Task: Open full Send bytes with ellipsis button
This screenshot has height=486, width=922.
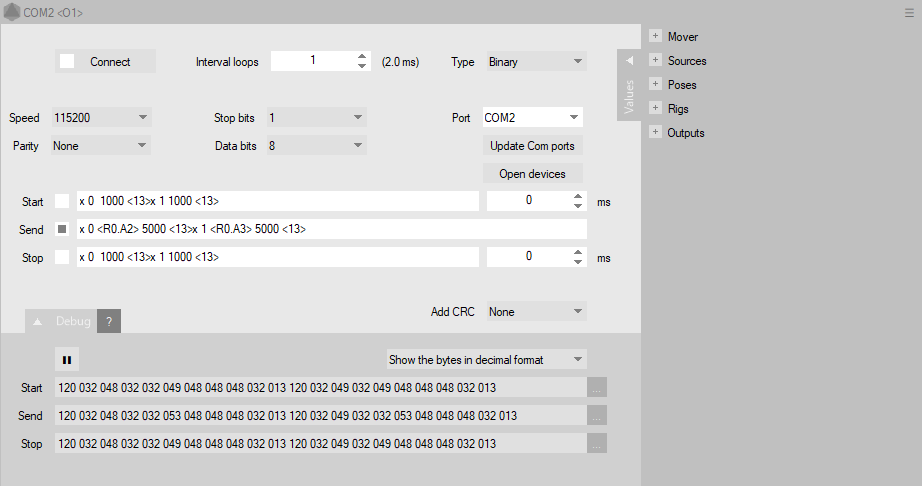Action: tap(597, 415)
